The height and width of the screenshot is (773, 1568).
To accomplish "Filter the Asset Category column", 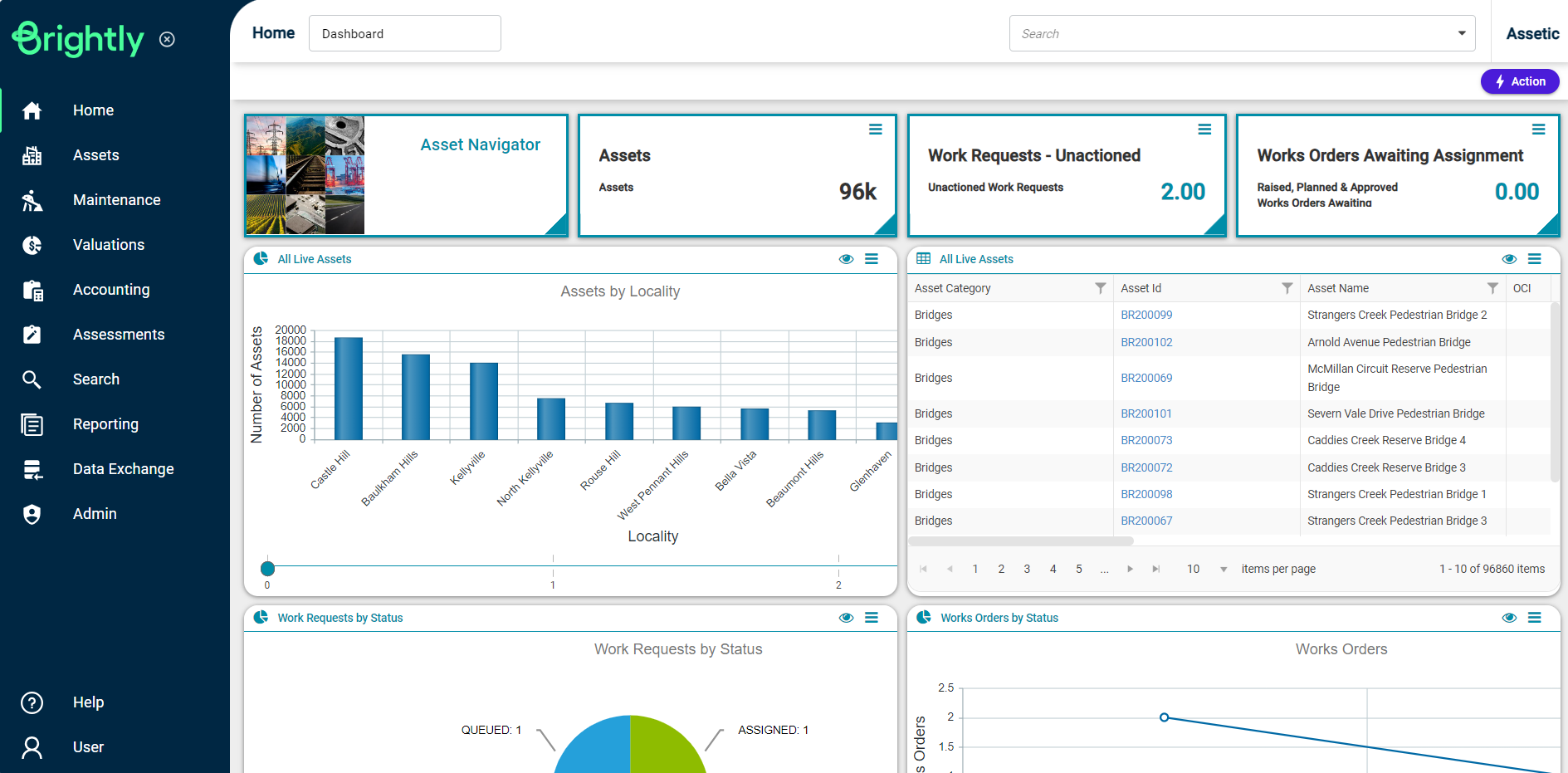I will tap(1100, 288).
